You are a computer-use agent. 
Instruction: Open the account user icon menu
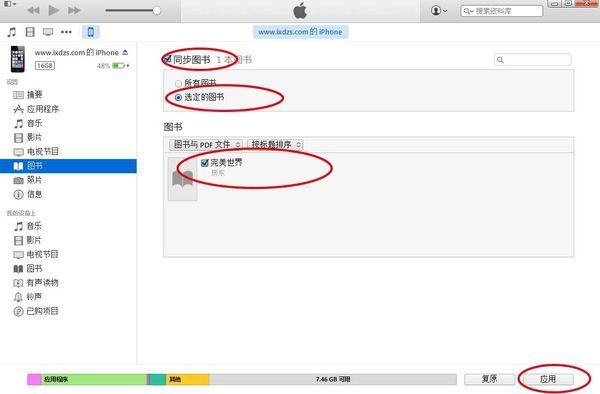click(439, 10)
